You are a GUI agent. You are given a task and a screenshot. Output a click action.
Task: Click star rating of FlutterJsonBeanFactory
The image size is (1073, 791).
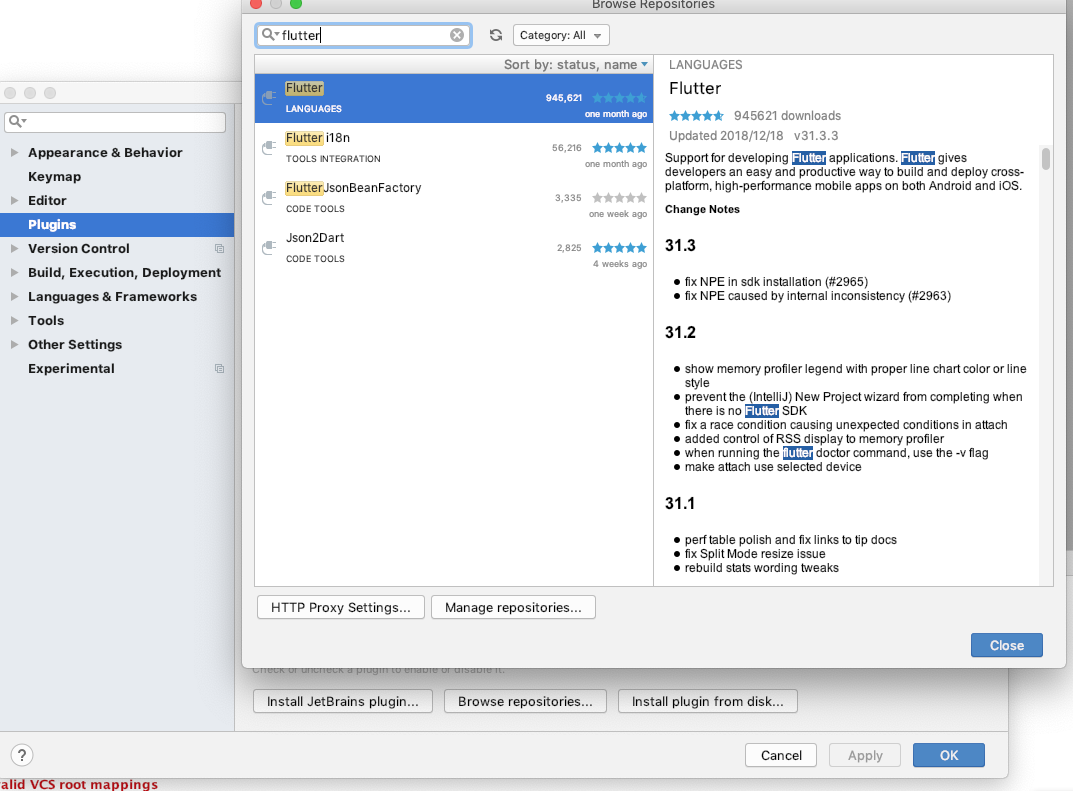click(x=619, y=198)
